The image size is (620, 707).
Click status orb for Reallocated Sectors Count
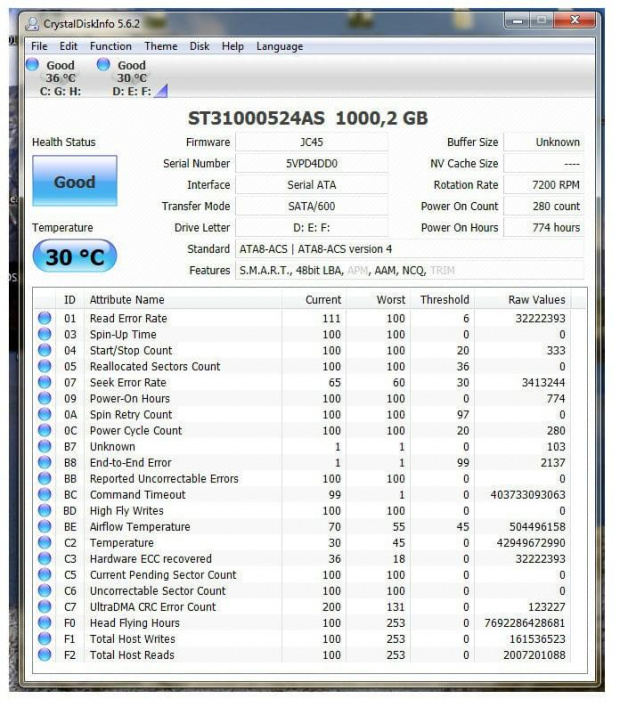point(45,366)
